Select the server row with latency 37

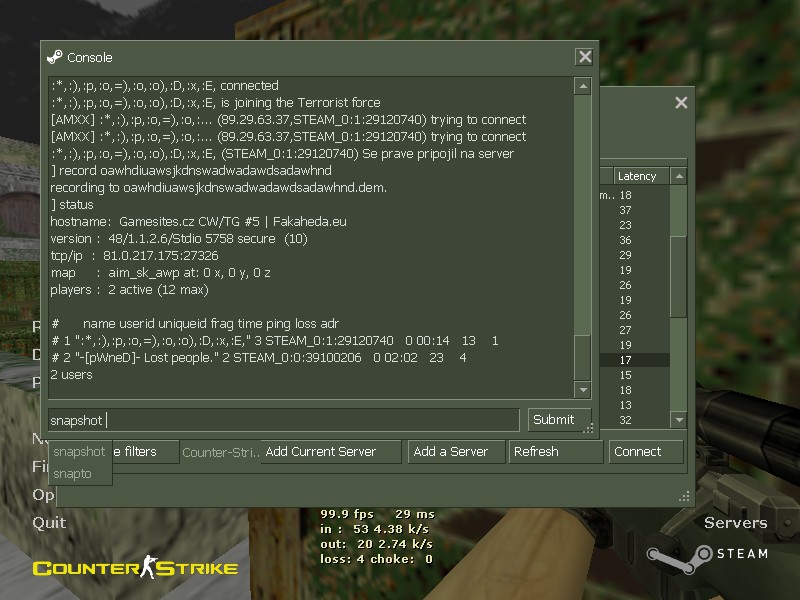[635, 210]
